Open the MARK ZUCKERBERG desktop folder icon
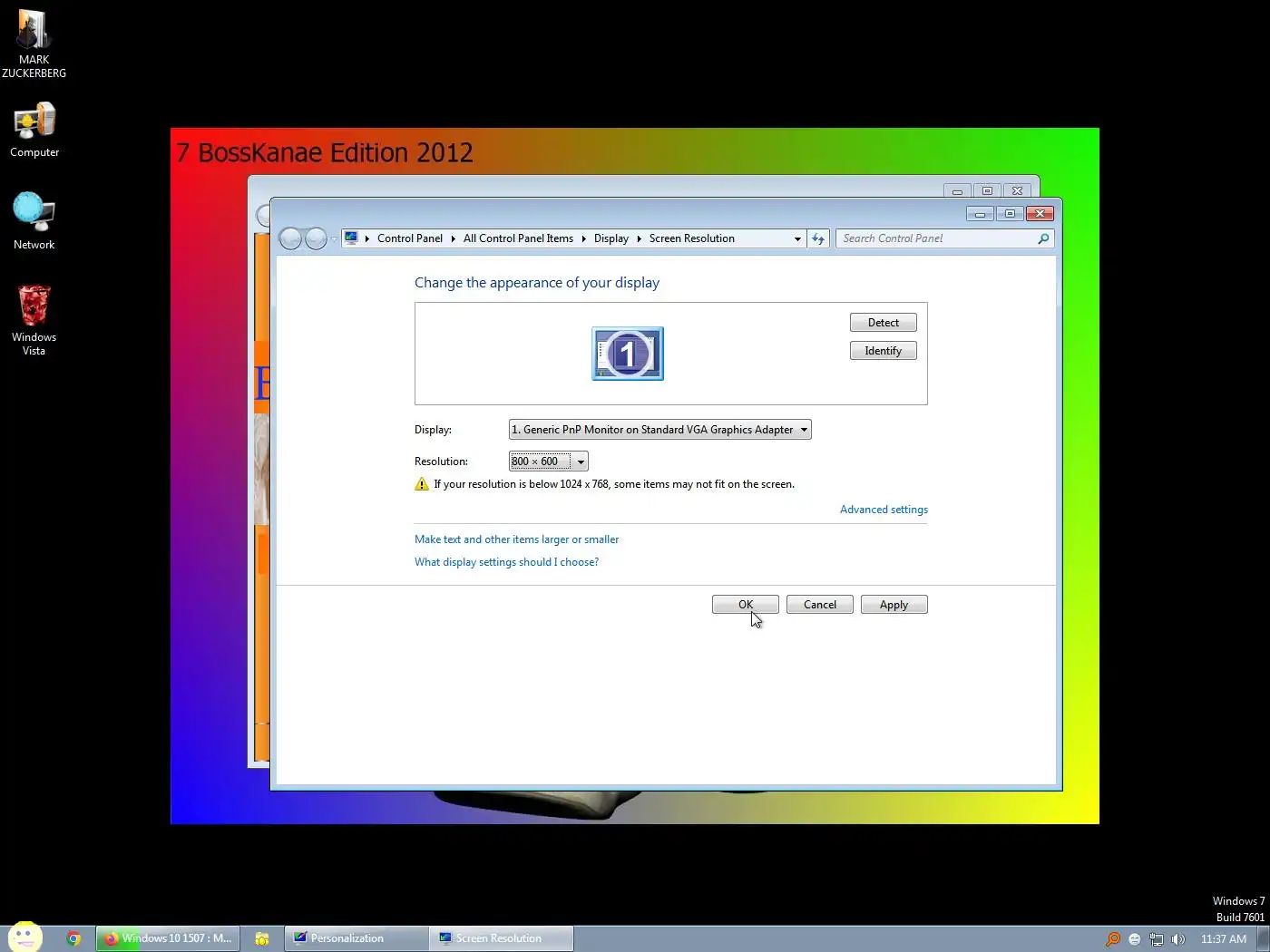 tap(34, 43)
